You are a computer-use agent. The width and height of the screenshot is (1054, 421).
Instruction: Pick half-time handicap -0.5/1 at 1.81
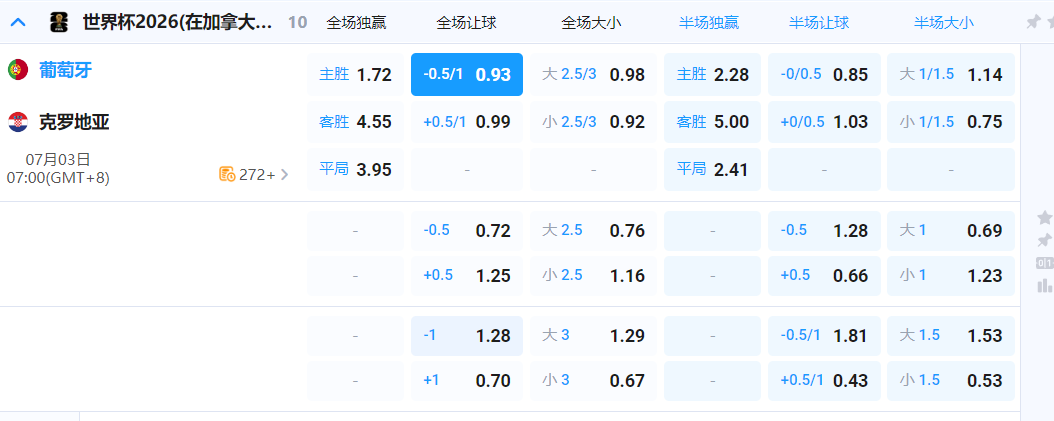click(x=824, y=336)
